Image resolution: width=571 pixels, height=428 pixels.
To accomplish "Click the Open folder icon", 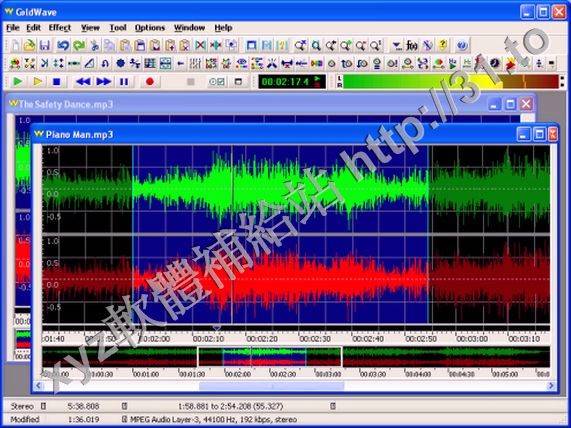I will coord(29,46).
